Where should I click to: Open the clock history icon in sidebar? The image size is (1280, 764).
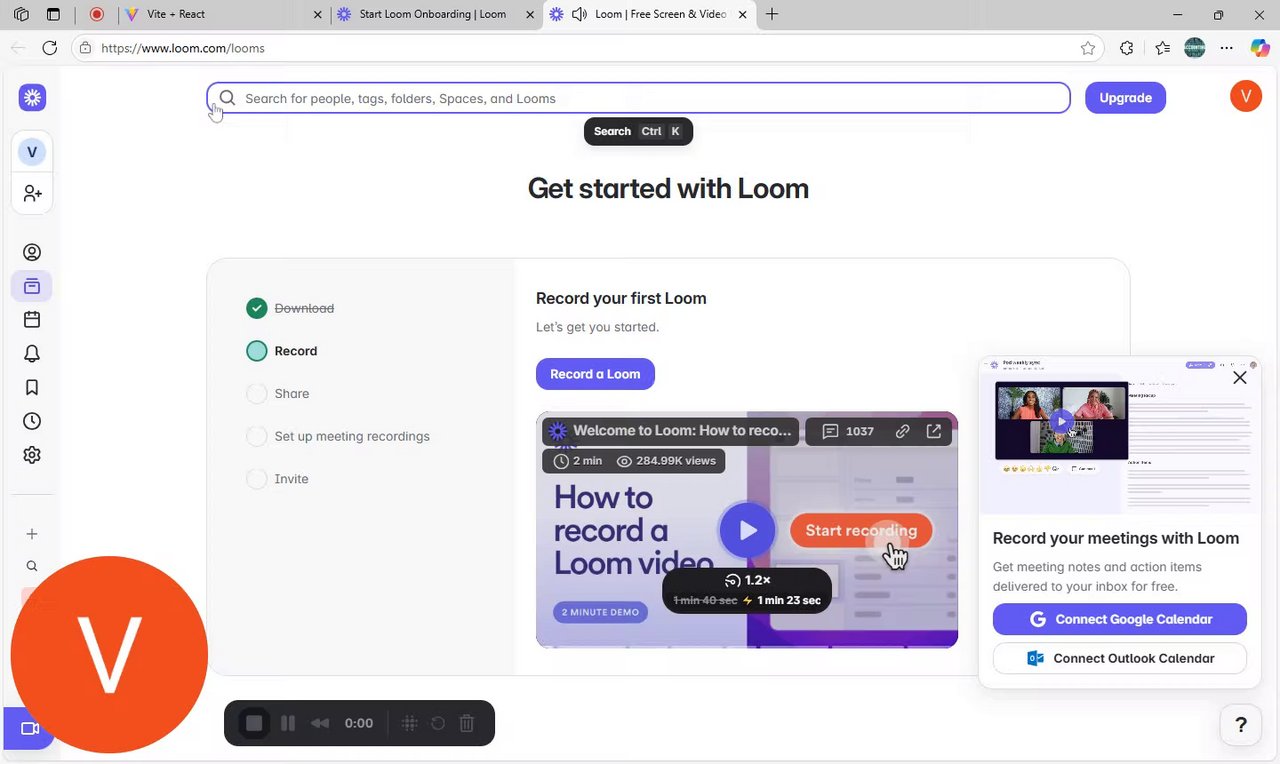click(32, 421)
